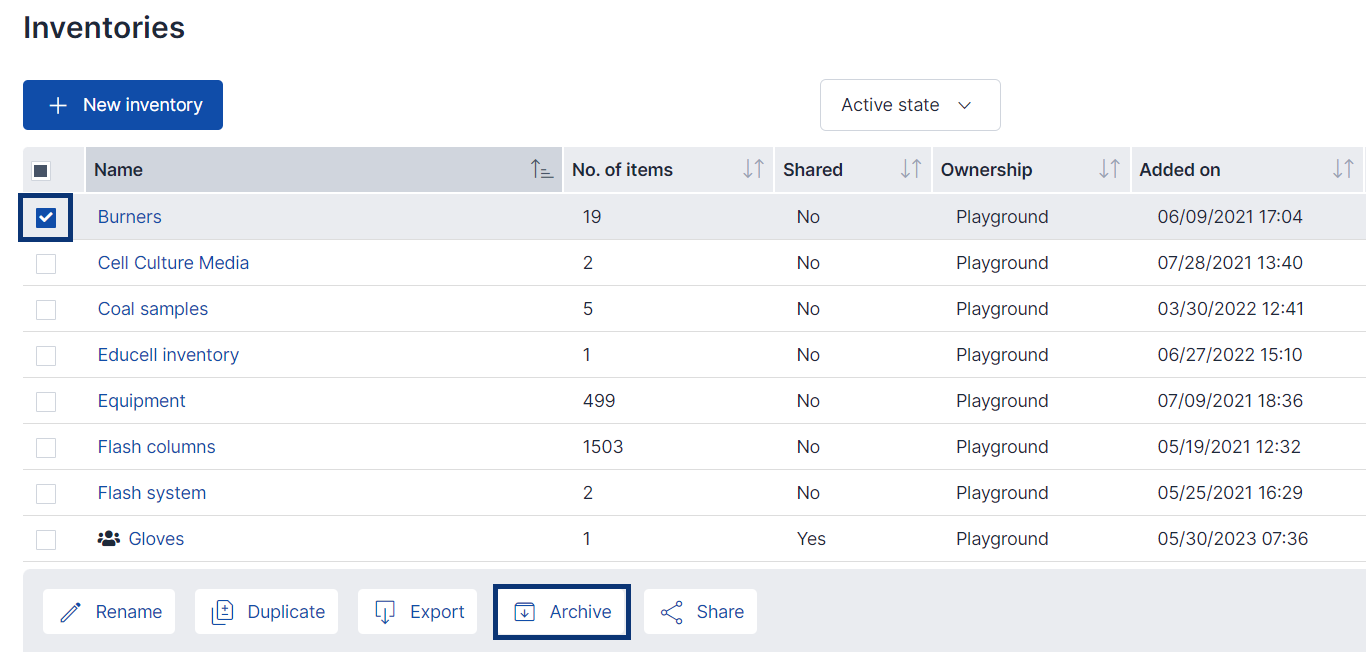Check the select-all checkbox in the header
The width and height of the screenshot is (1366, 652).
41,170
